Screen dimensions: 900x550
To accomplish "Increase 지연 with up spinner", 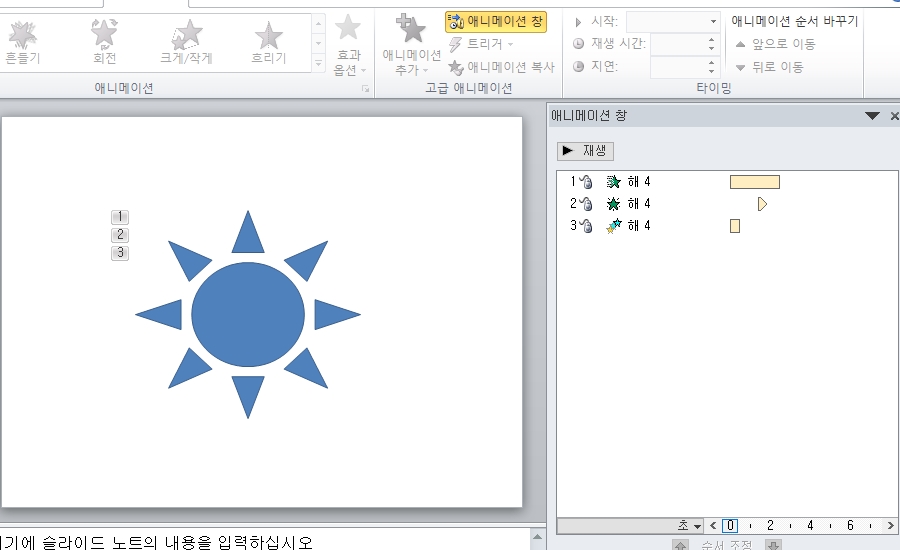I will click(712, 63).
